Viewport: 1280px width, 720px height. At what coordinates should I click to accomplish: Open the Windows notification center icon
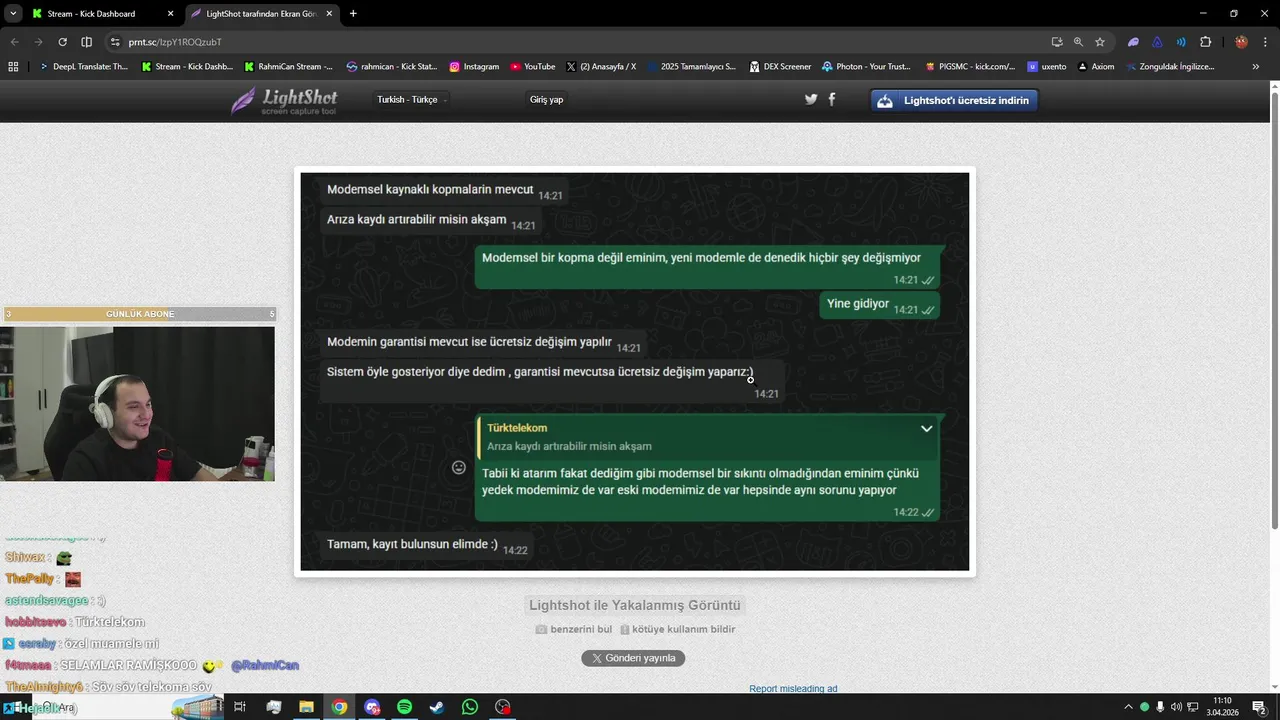(1259, 707)
